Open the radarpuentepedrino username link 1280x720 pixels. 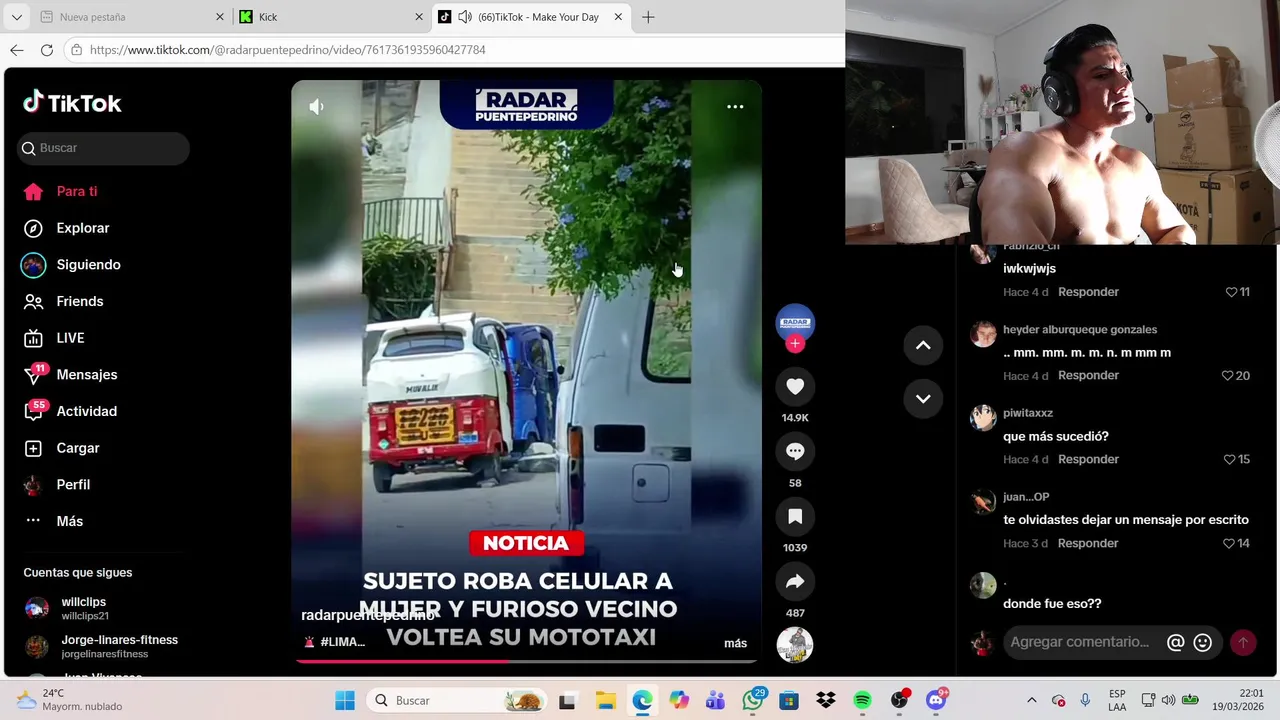coord(368,615)
